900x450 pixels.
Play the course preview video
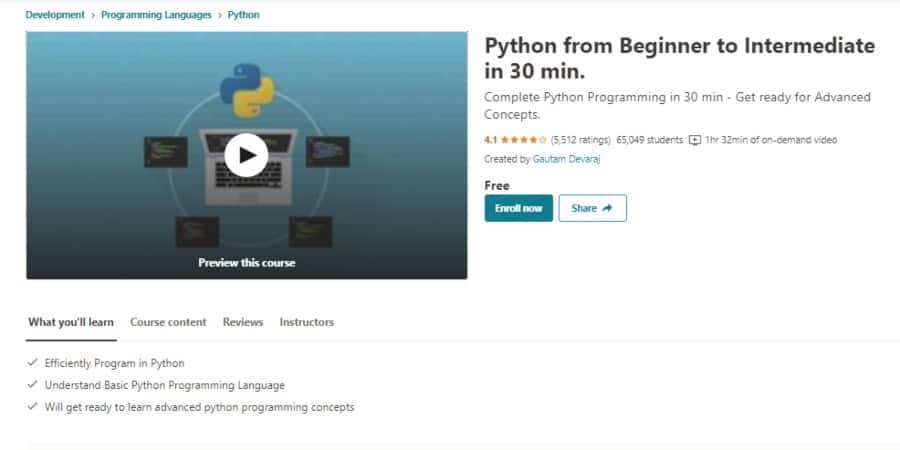tap(246, 155)
